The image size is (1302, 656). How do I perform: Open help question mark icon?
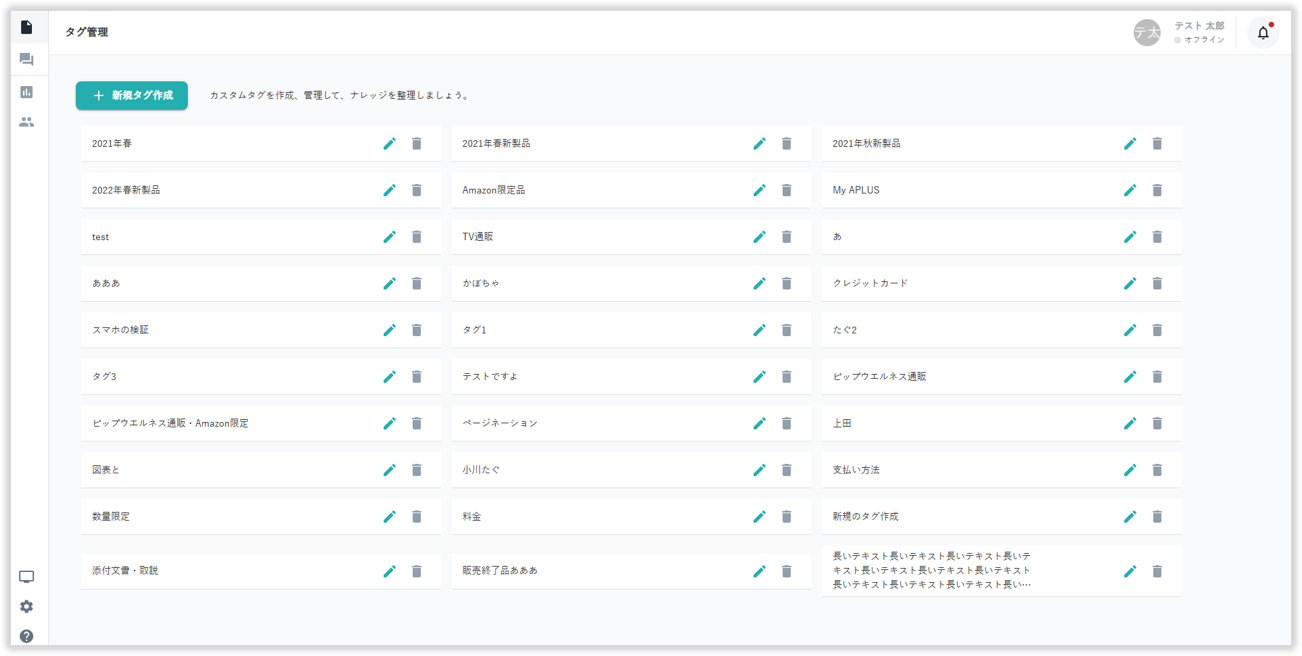coord(27,636)
